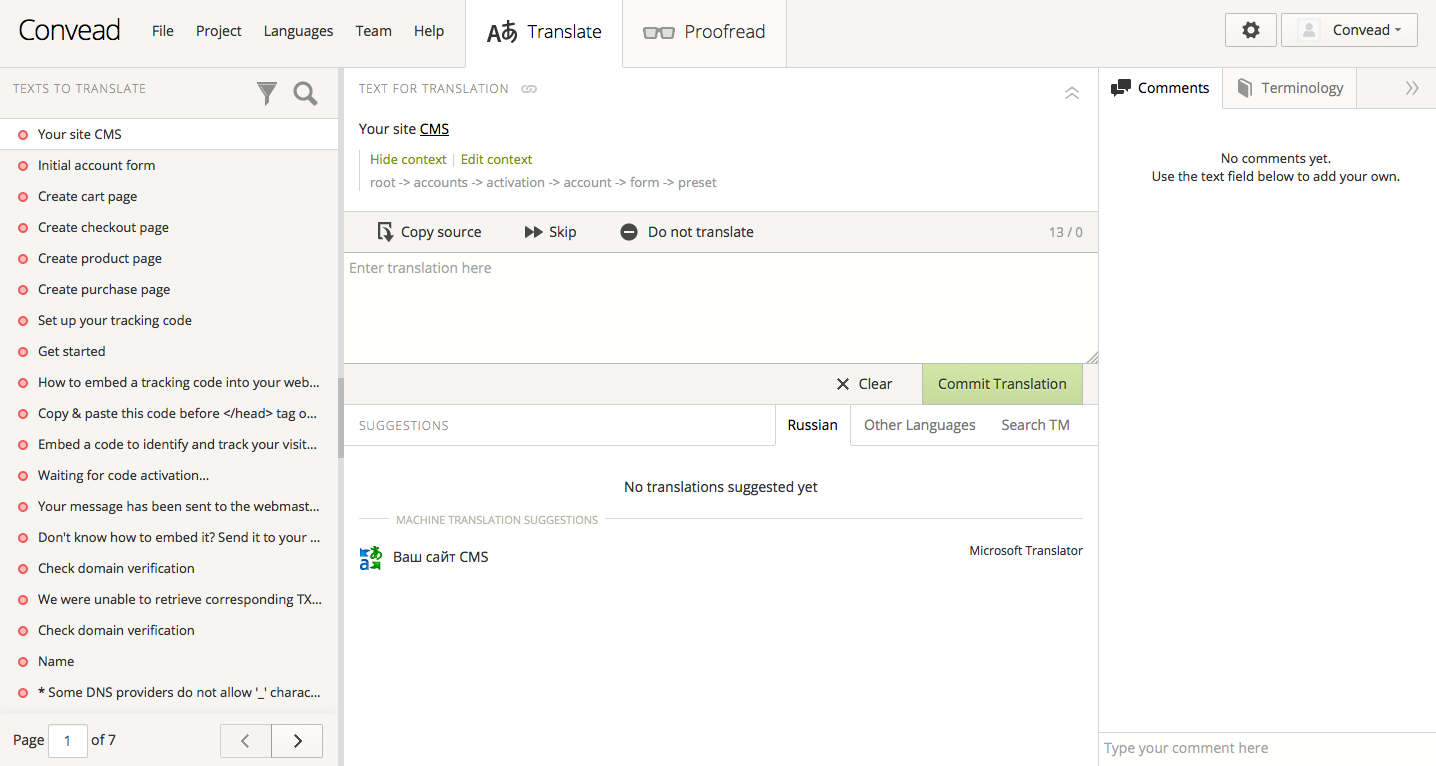Click the translation text area
The height and width of the screenshot is (766, 1436).
point(720,308)
